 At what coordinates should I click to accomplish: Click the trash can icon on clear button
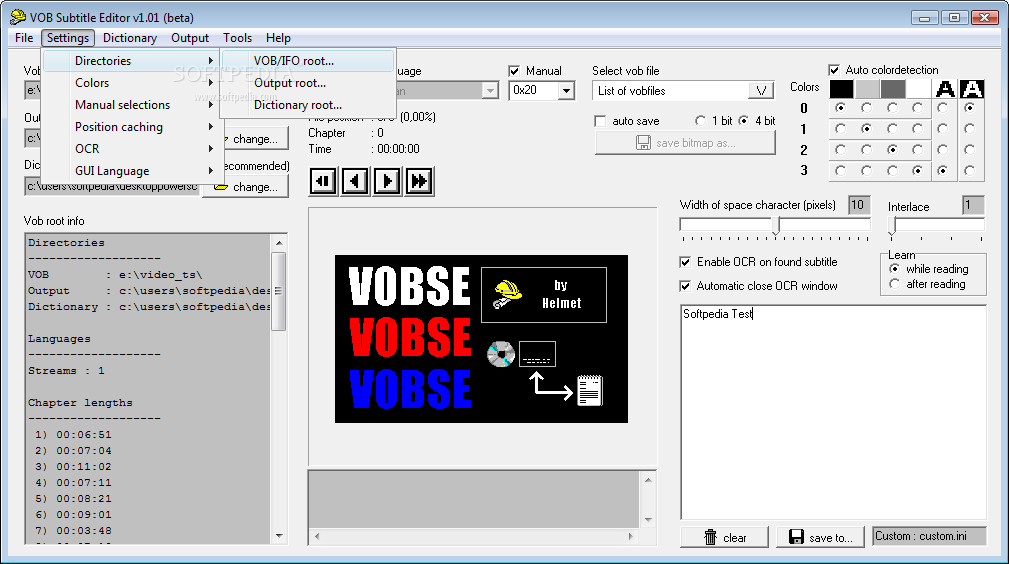(710, 537)
